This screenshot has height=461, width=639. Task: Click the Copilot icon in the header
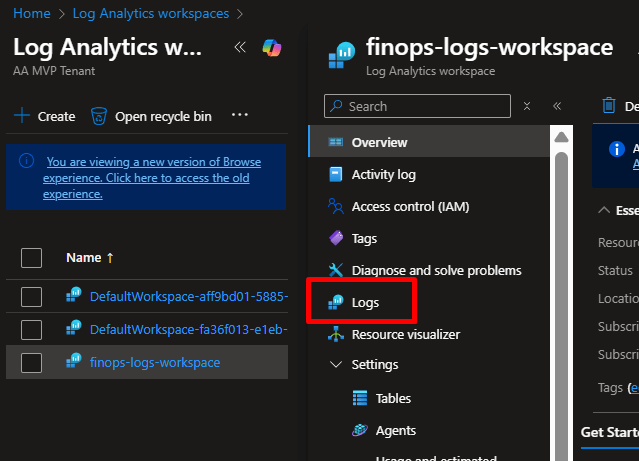coord(271,47)
